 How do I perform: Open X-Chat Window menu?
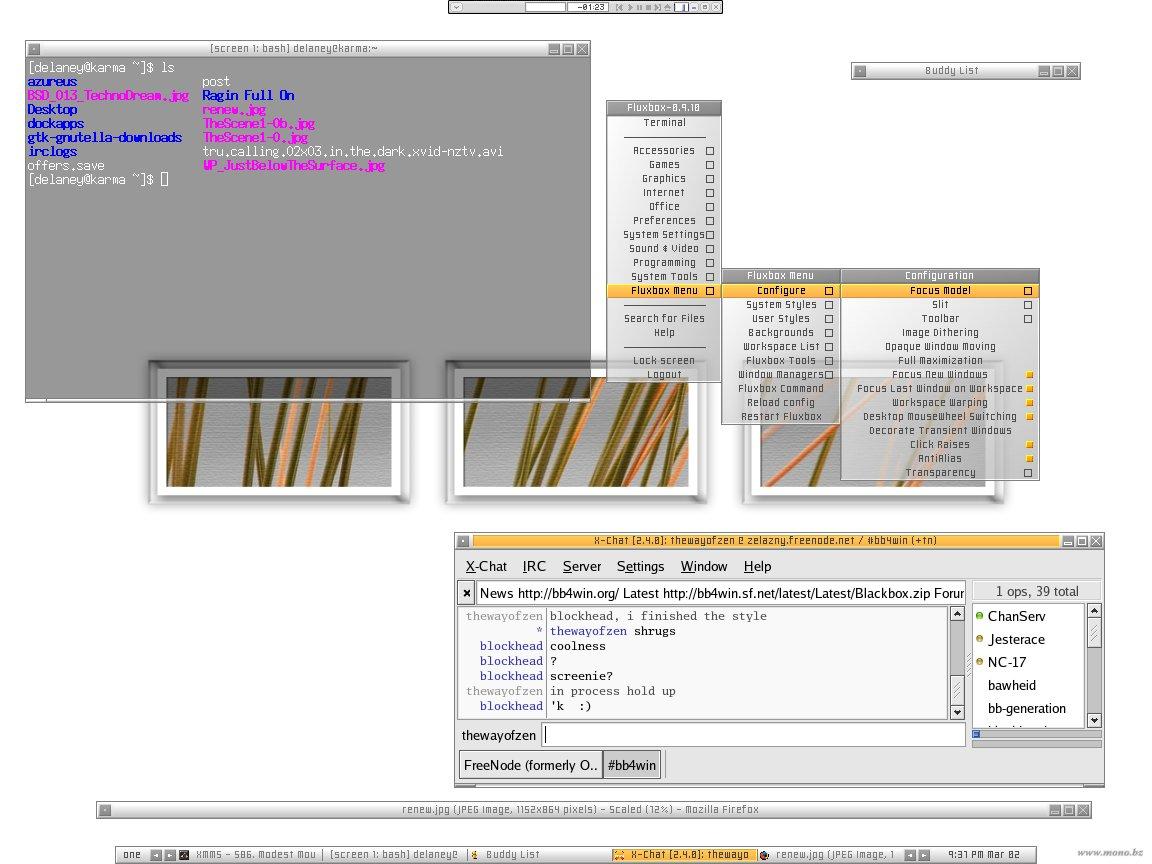tap(703, 566)
